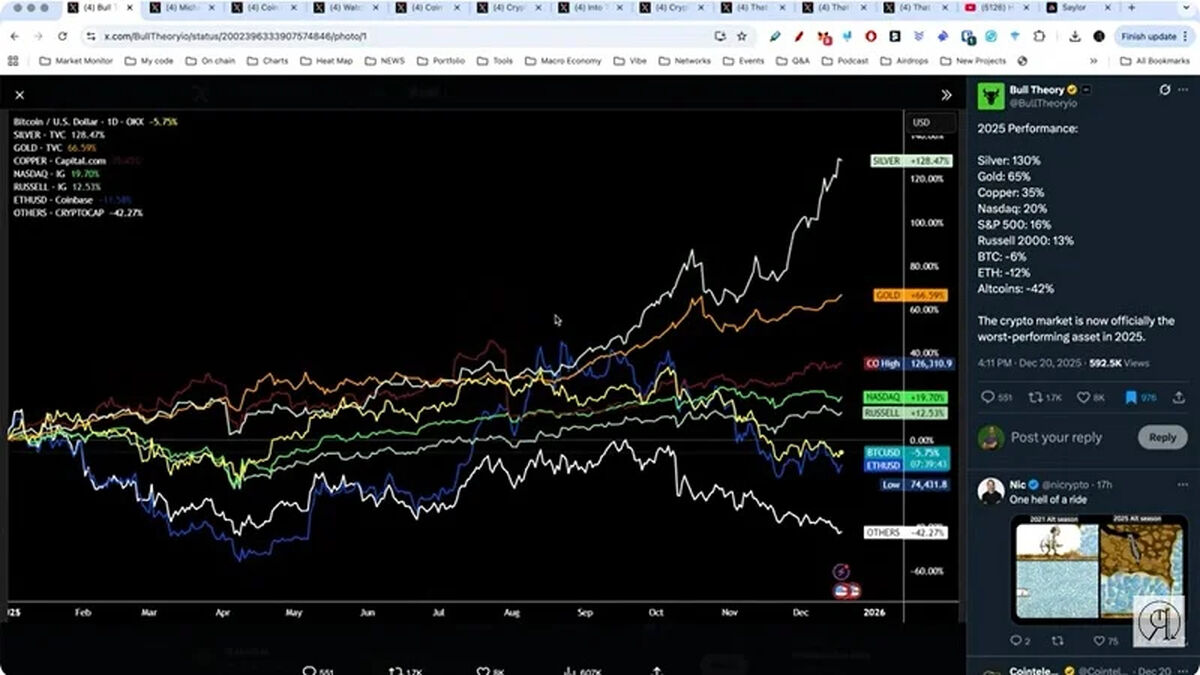The image size is (1200, 675).
Task: Reply to Nic's comment (2 replies)
Action: (1019, 641)
